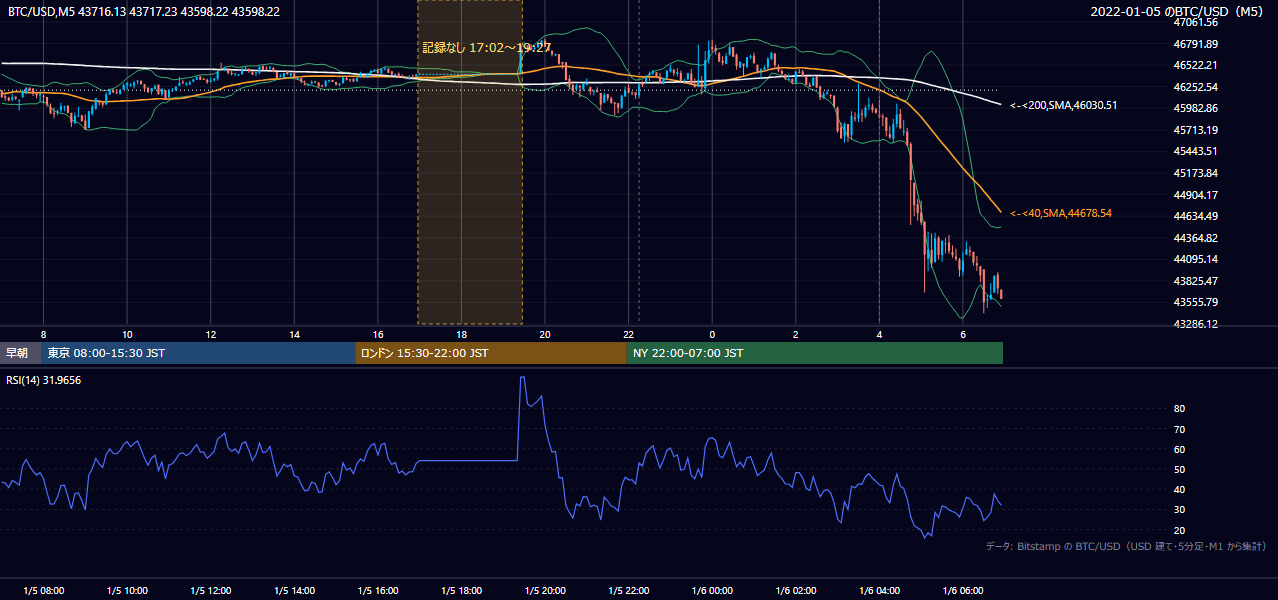
Task: Click the "1/5 20:00" time axis label
Action: (x=545, y=591)
